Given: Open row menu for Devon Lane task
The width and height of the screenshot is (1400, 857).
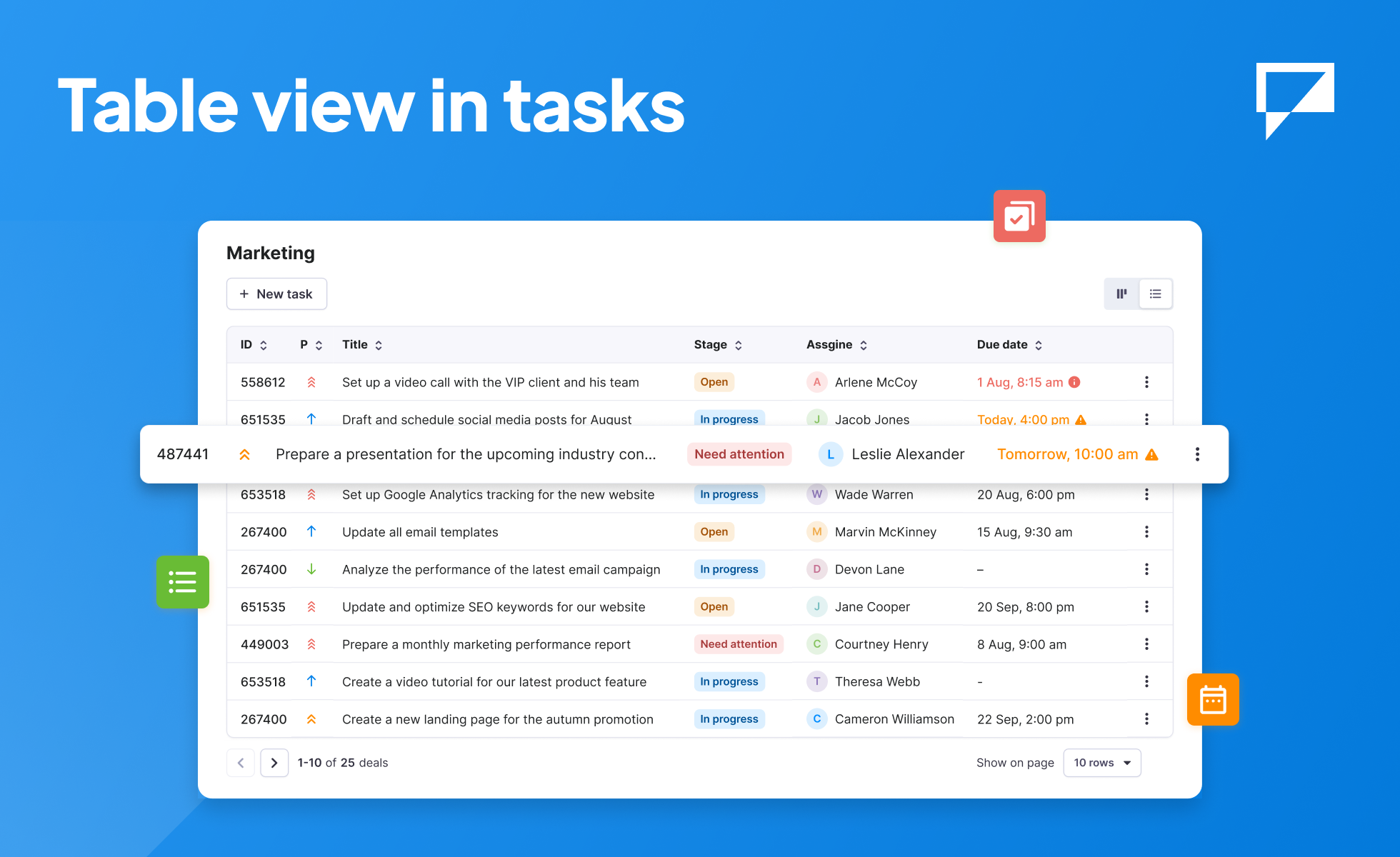Looking at the screenshot, I should [x=1146, y=569].
